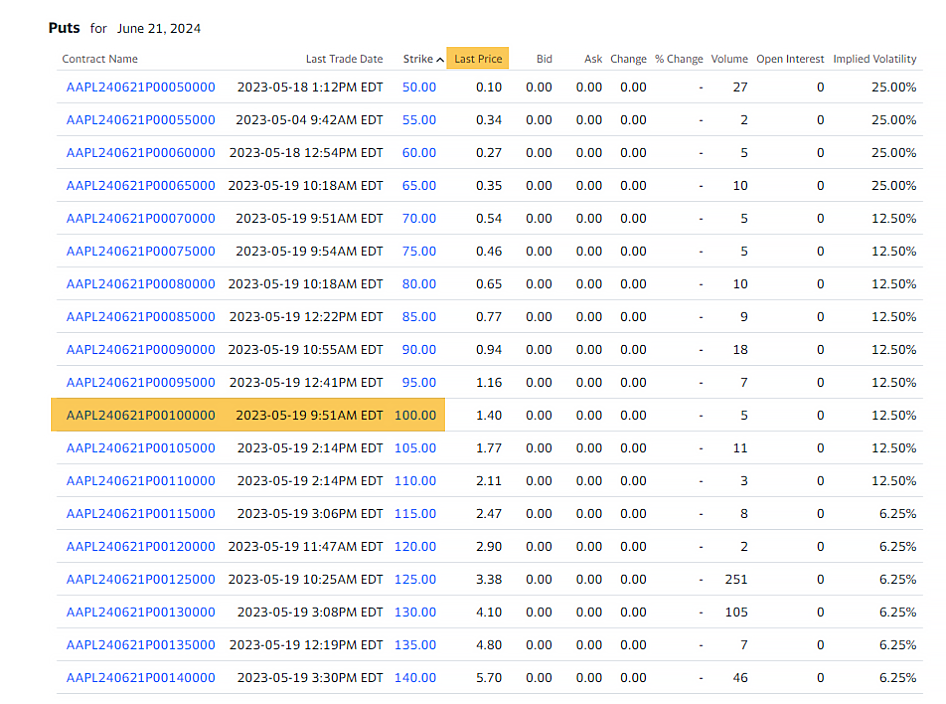Image resolution: width=946 pixels, height=704 pixels.
Task: Click the Last Price column header
Action: (478, 59)
